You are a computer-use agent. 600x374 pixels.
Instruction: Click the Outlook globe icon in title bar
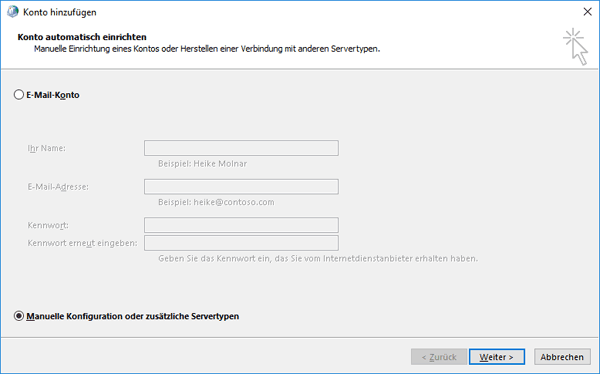[x=13, y=12]
